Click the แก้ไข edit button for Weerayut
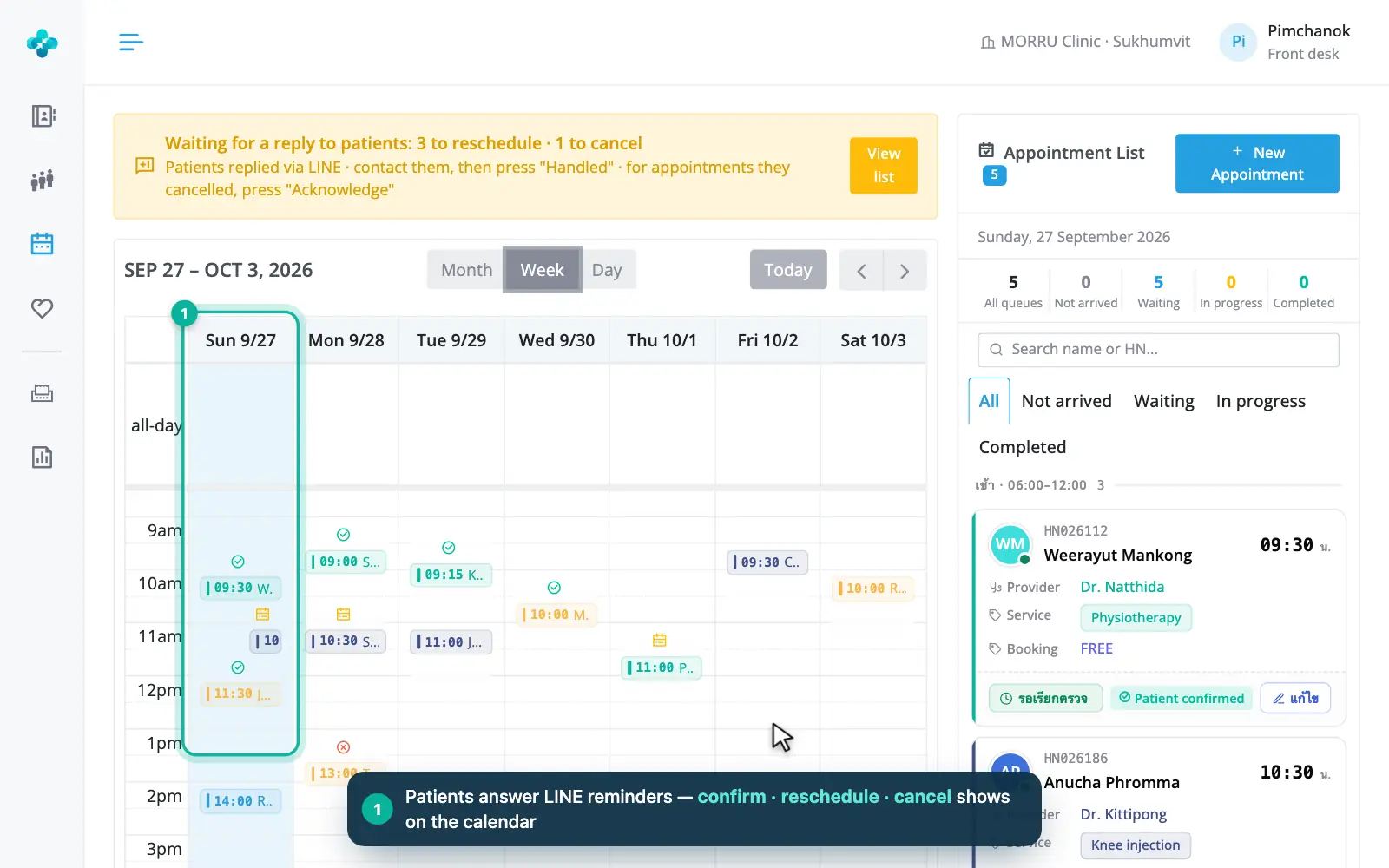The image size is (1389, 868). coord(1295,698)
